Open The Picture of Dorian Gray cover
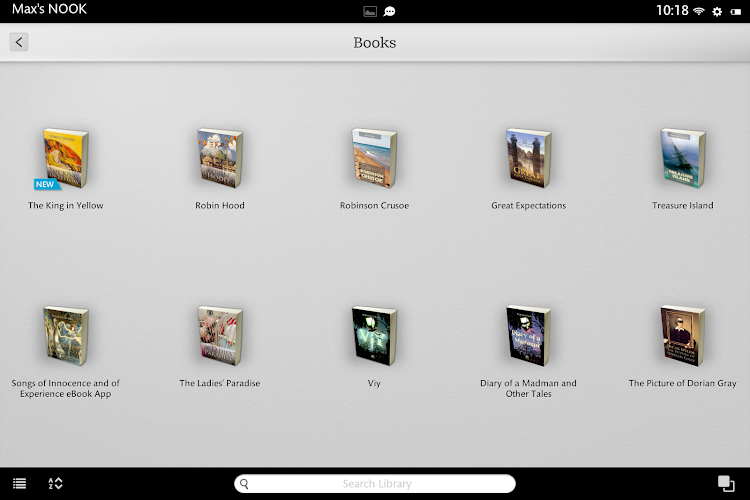This screenshot has width=750, height=500. click(683, 336)
